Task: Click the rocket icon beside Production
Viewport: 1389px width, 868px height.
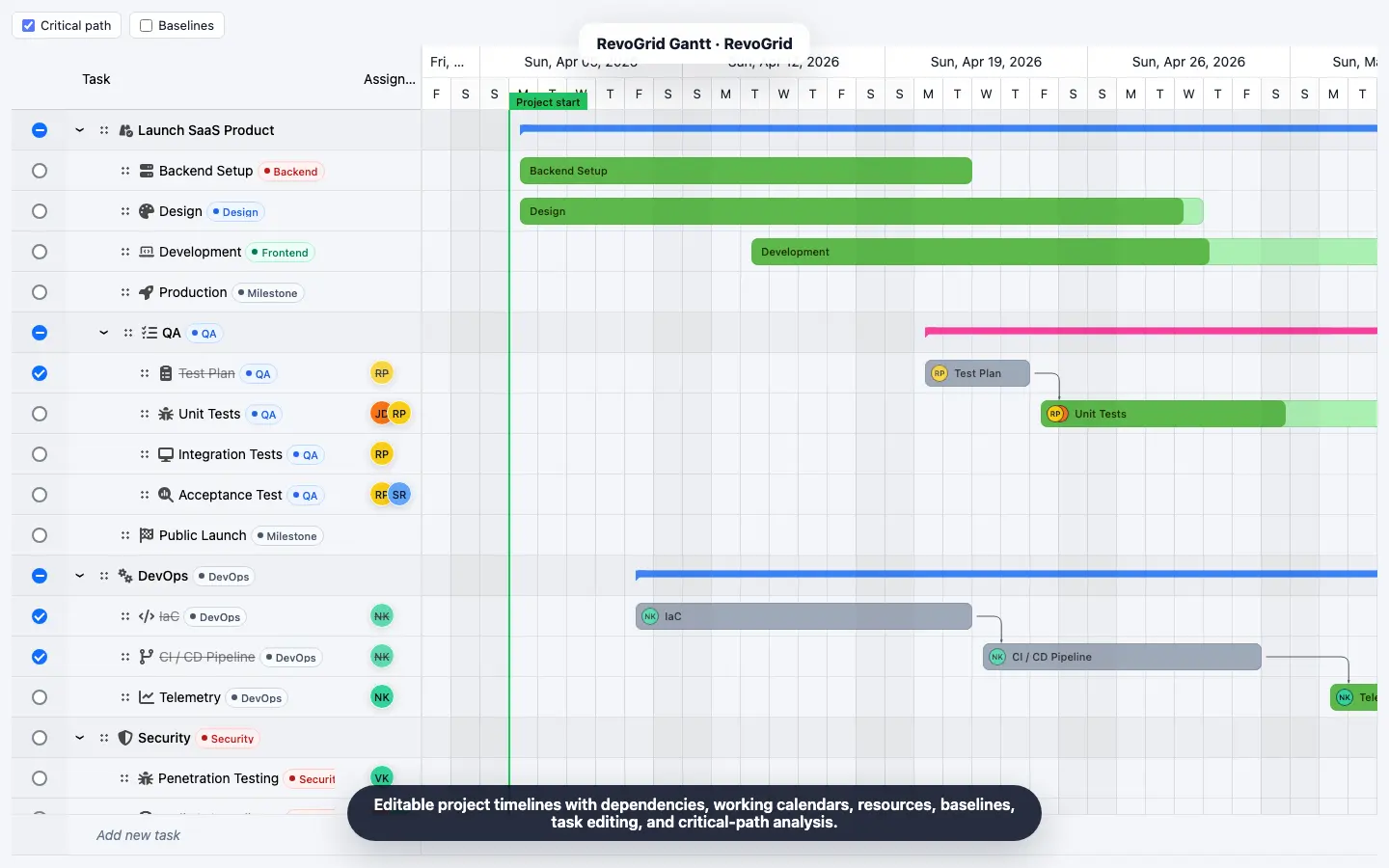Action: [x=147, y=292]
